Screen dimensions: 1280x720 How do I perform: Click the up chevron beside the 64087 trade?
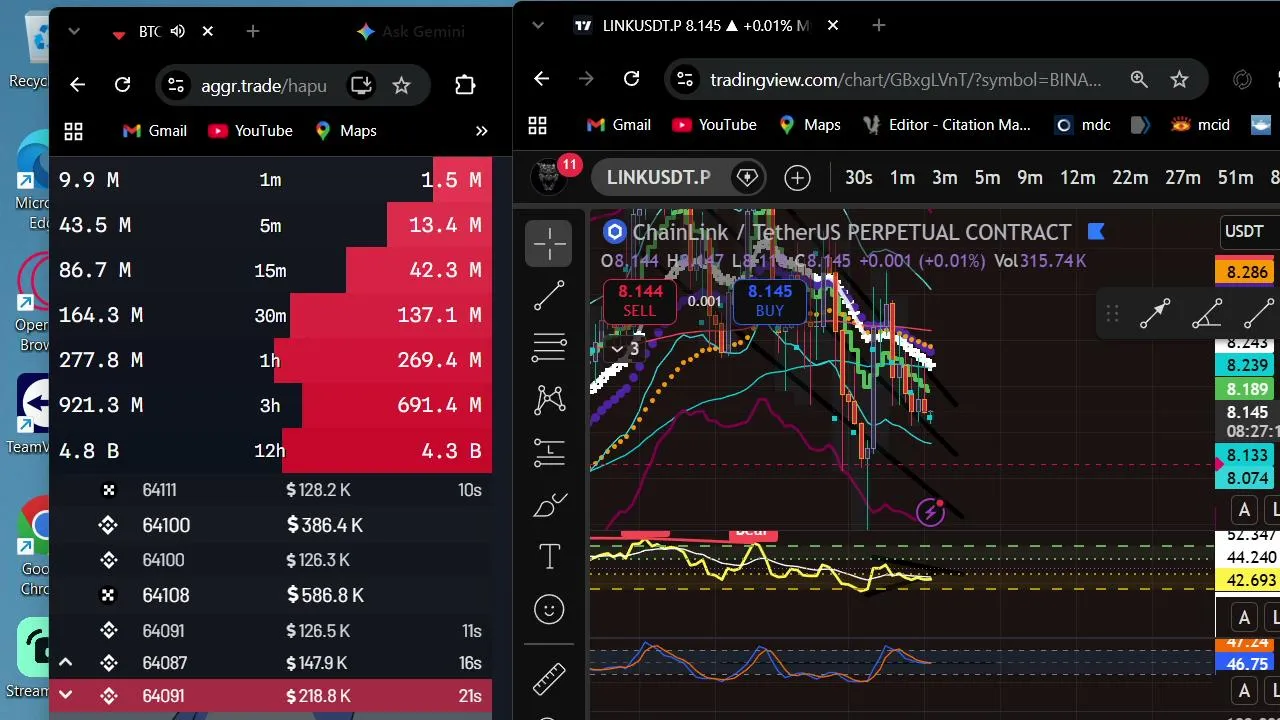click(x=65, y=662)
